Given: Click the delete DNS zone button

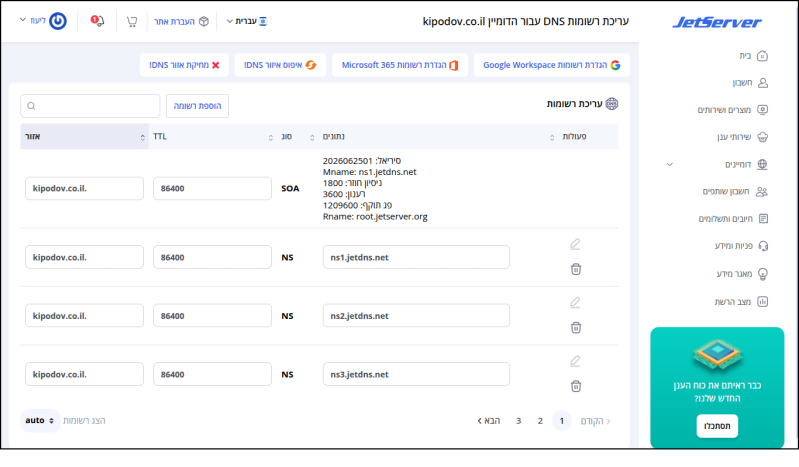Looking at the screenshot, I should (184, 65).
